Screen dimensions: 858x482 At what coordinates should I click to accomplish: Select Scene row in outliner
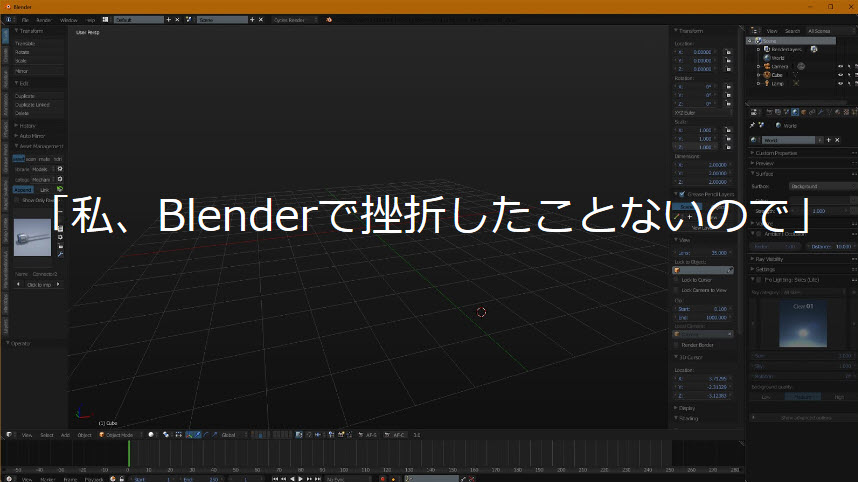coord(792,41)
